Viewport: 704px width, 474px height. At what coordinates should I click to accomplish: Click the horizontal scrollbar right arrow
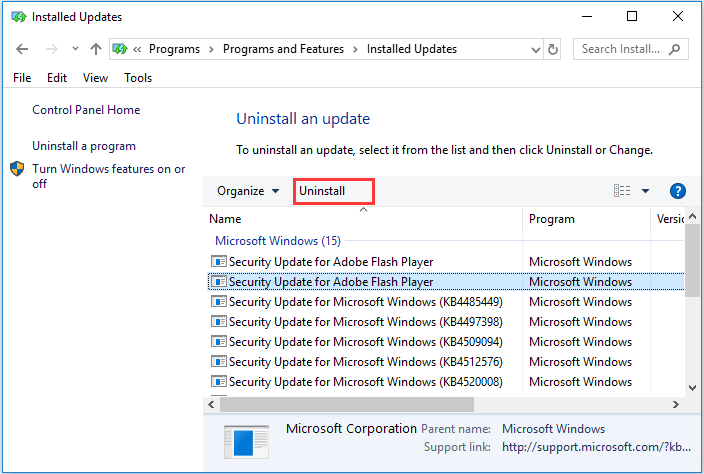pyautogui.click(x=676, y=404)
